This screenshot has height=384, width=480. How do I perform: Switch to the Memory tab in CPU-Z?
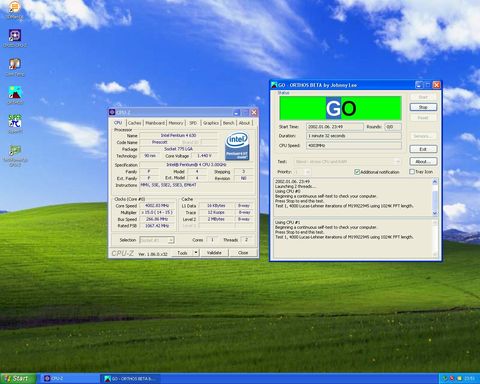[176, 123]
